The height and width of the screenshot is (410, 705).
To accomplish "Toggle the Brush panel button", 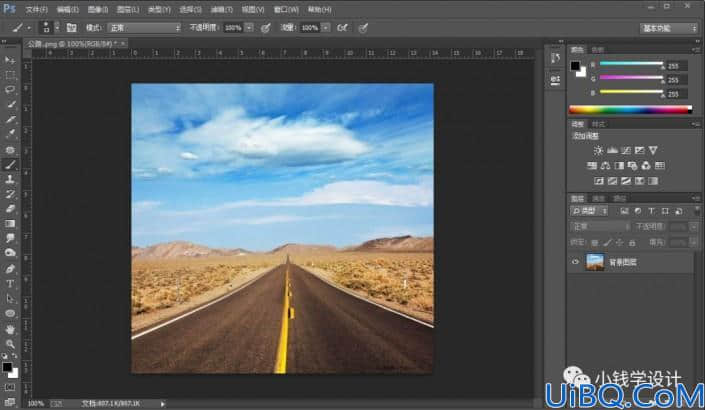I will pyautogui.click(x=71, y=28).
